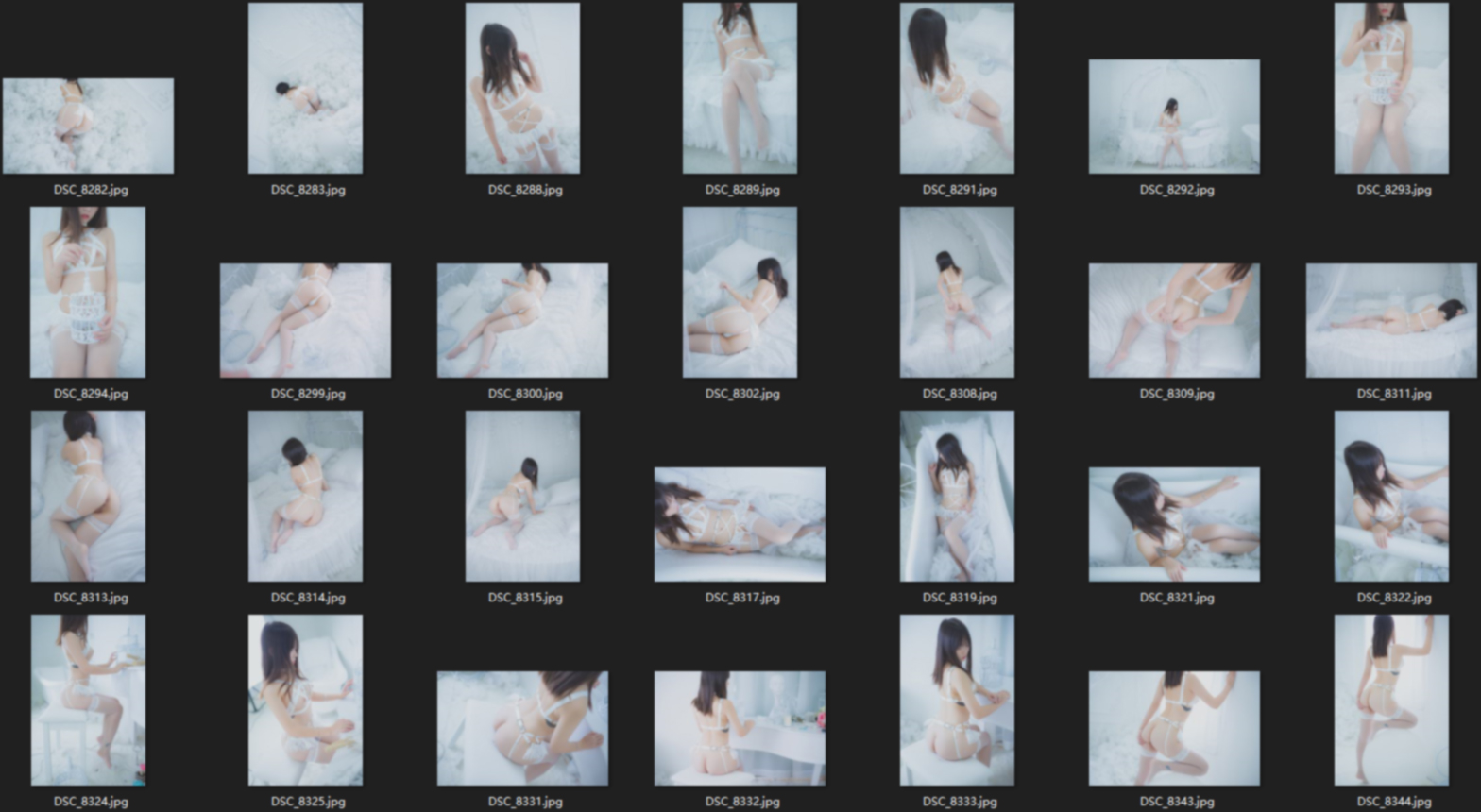Select the DSC_8319.jpg thumbnail
The width and height of the screenshot is (1481, 812).
957,496
